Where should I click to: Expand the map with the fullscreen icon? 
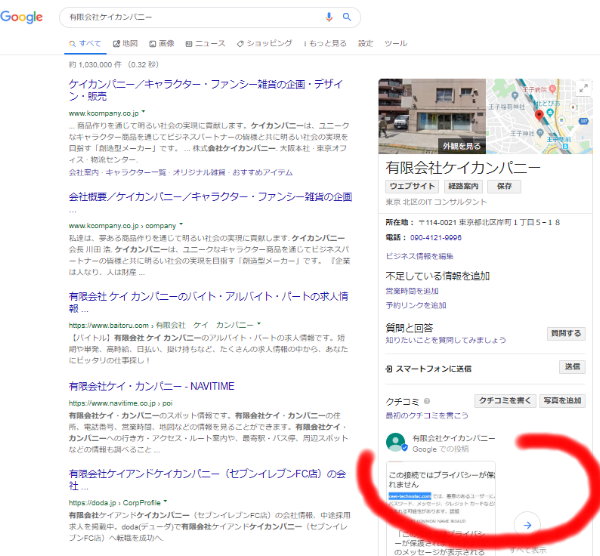coord(583,88)
